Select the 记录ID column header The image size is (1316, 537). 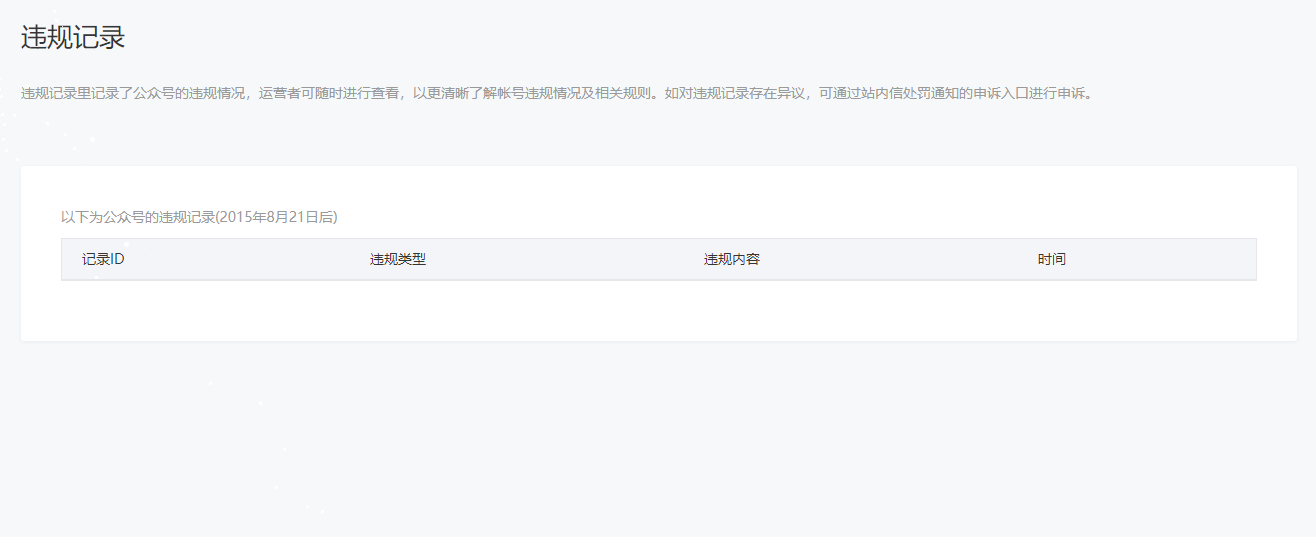(x=103, y=259)
